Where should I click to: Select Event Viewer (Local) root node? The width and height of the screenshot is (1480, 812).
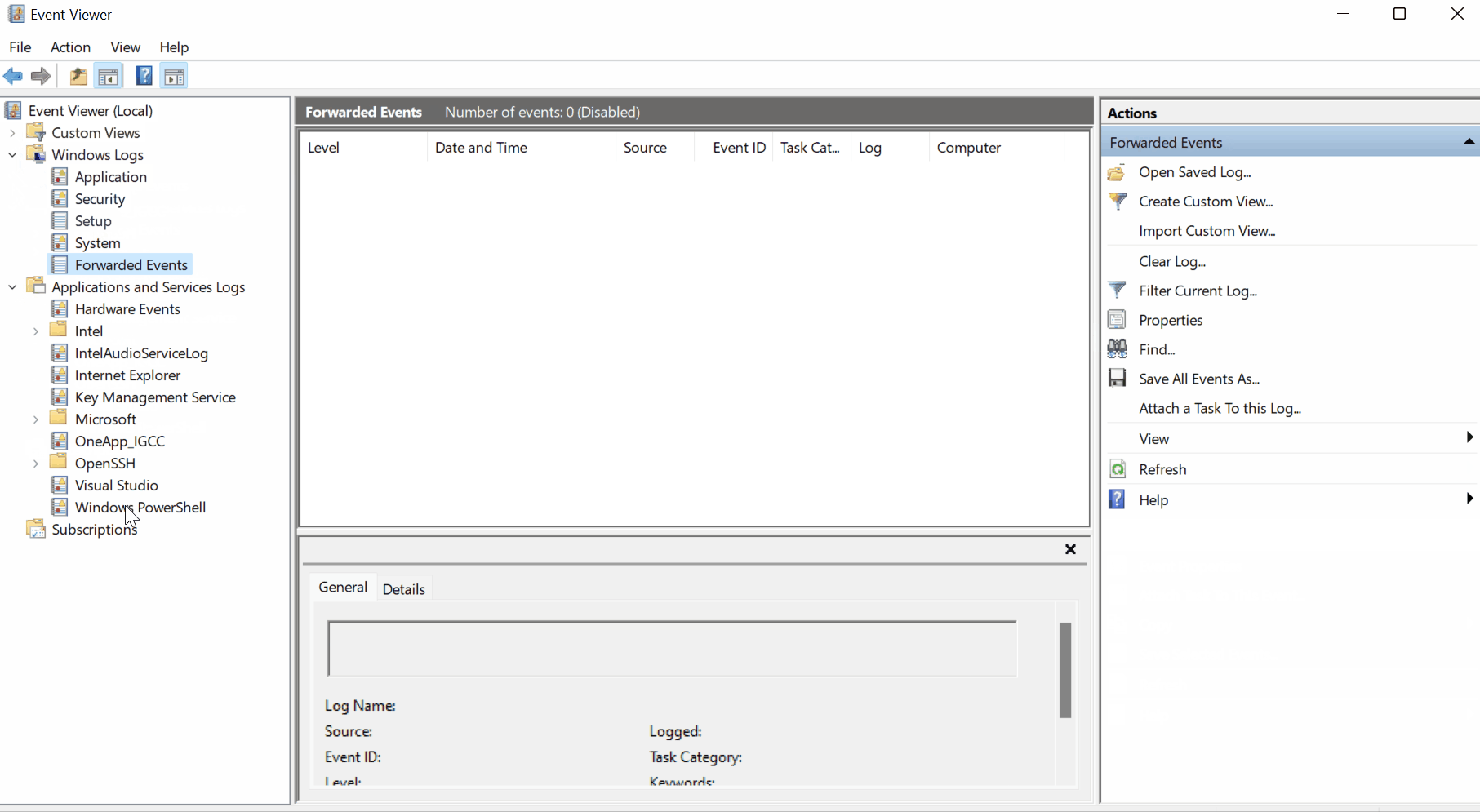pyautogui.click(x=91, y=110)
